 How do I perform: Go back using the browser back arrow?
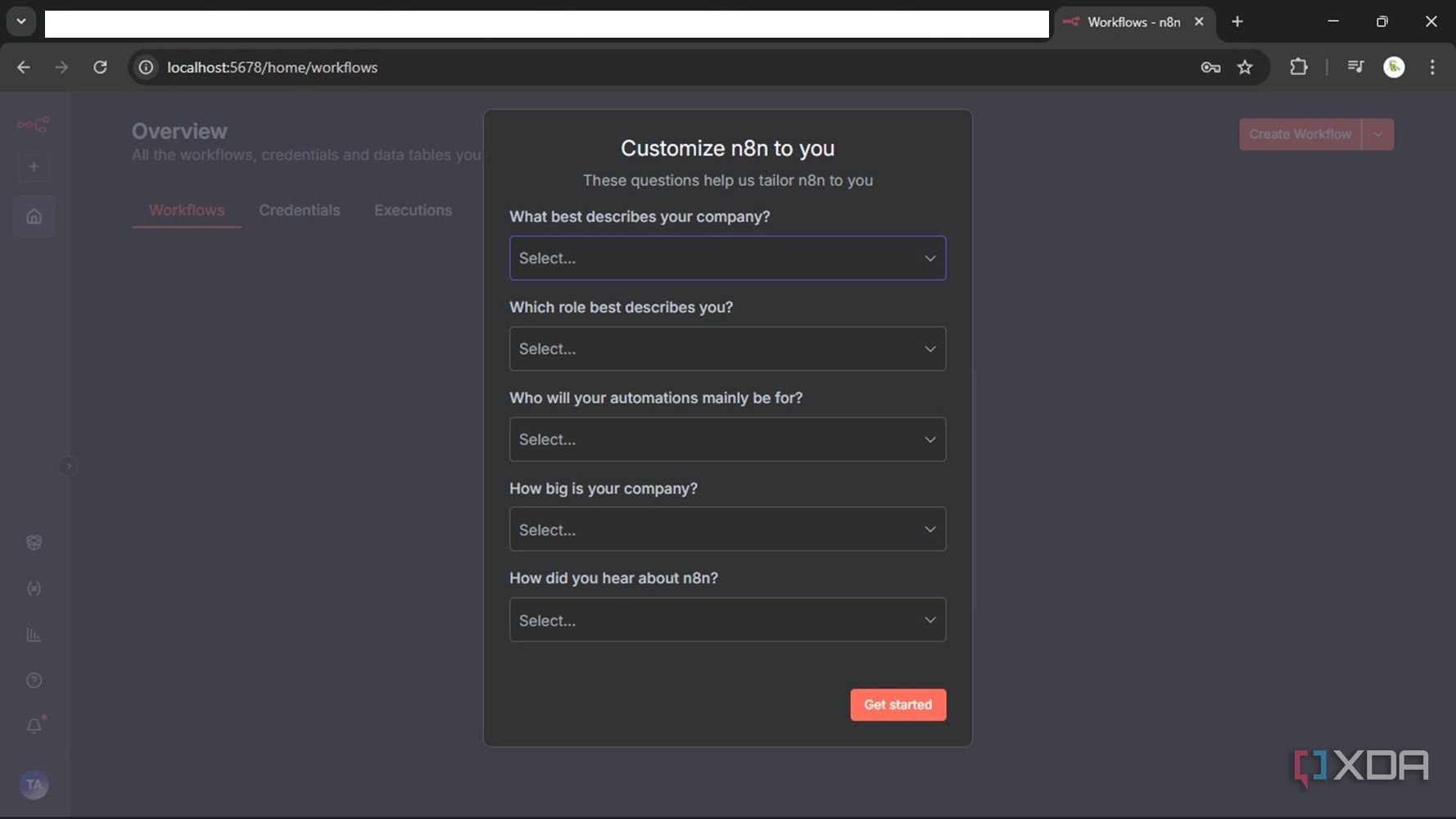(24, 67)
